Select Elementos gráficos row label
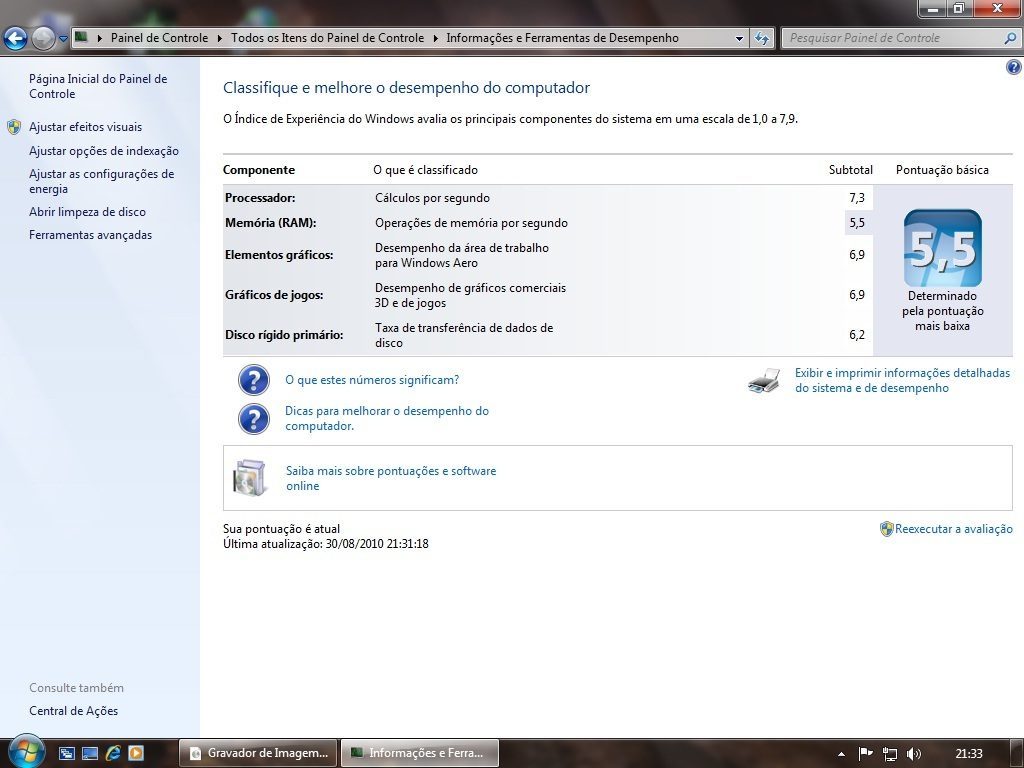The height and width of the screenshot is (768, 1024). tap(279, 255)
